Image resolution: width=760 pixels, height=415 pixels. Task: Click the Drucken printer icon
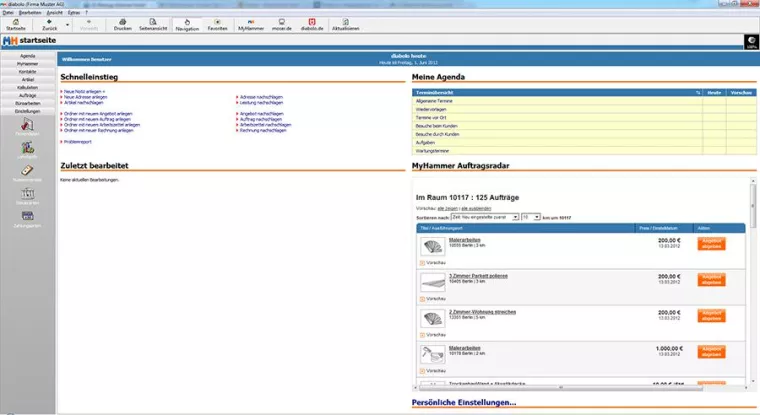(122, 24)
